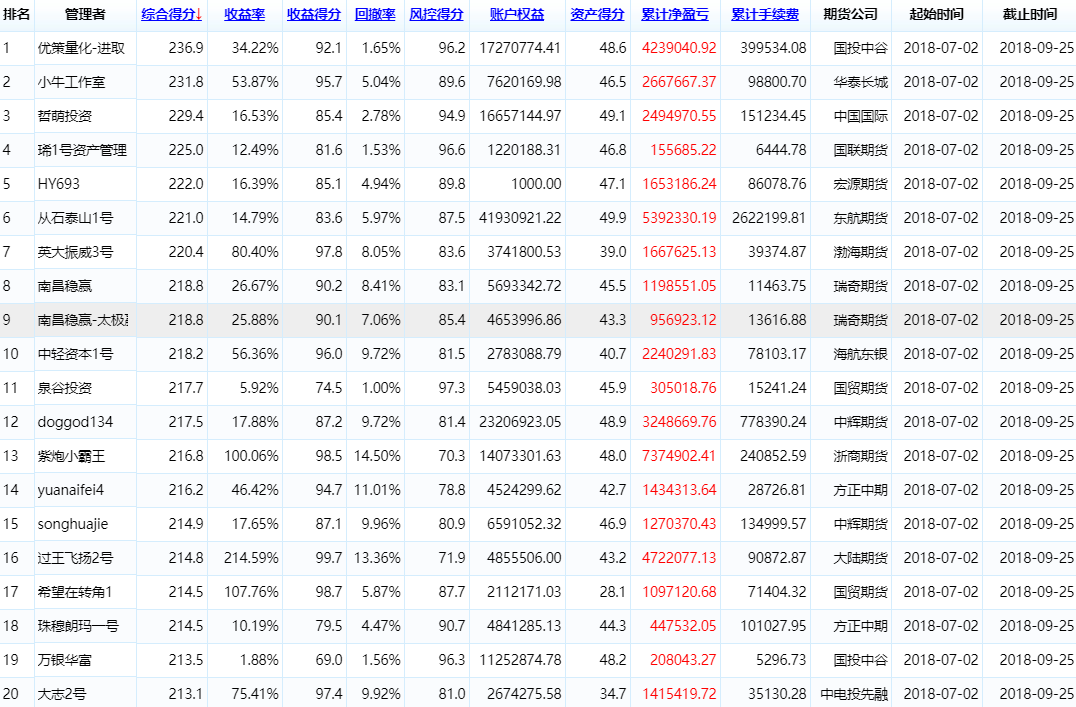The height and width of the screenshot is (707, 1076).
Task: Select manager HY693
Action: (58, 184)
